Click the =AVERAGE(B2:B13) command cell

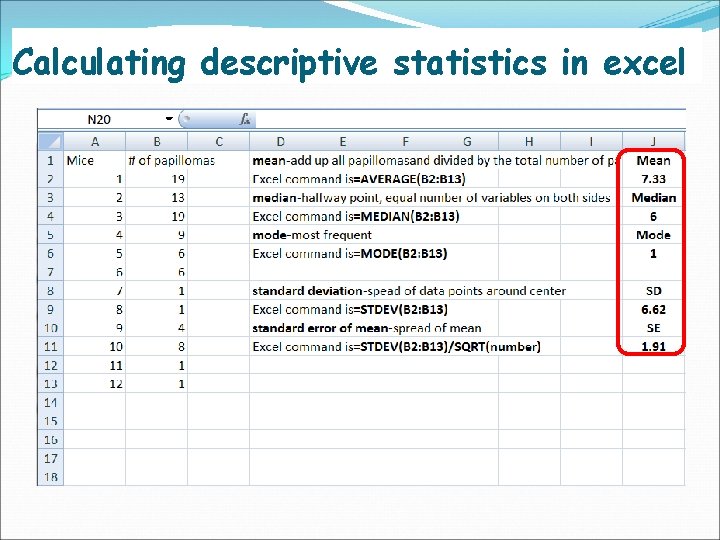[359, 179]
